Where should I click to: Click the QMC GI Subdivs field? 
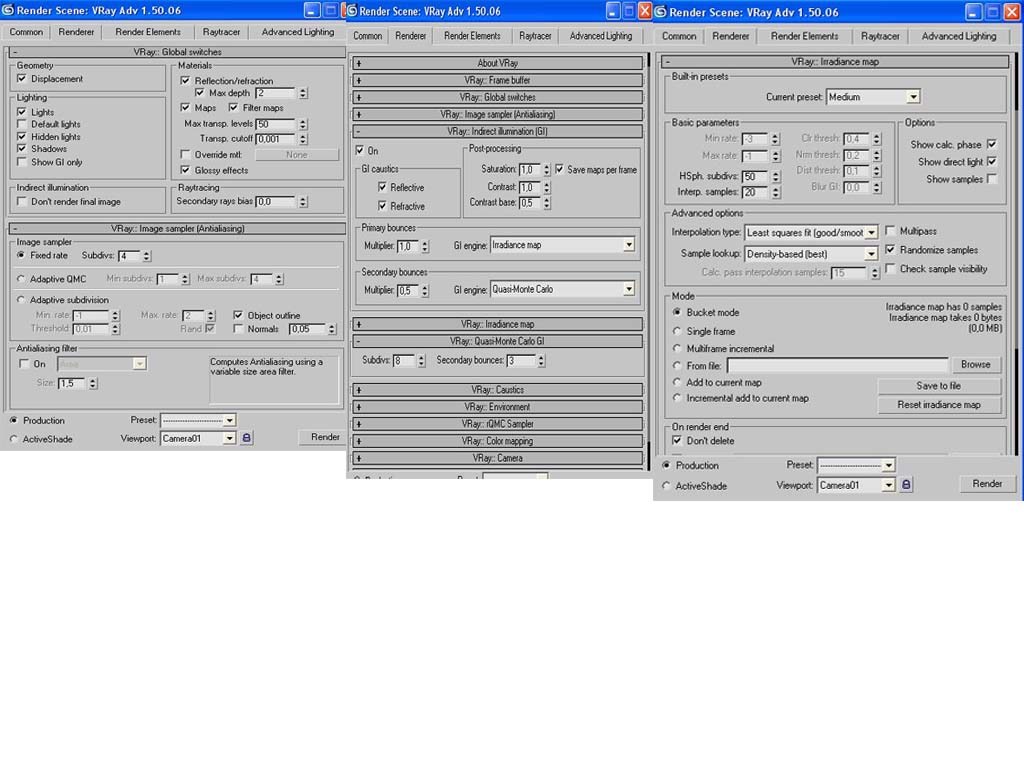click(404, 360)
